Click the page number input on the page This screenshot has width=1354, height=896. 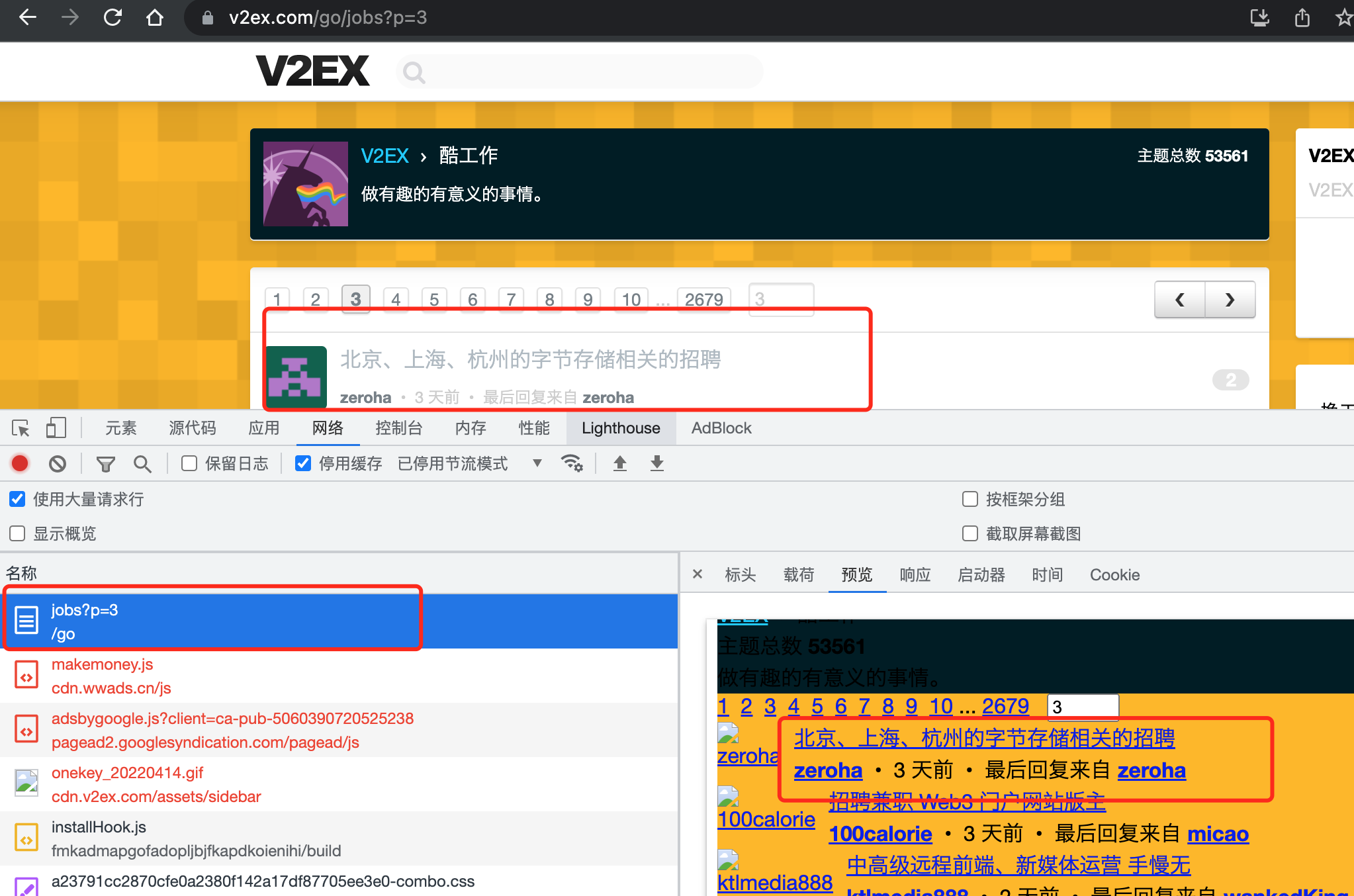coord(781,299)
